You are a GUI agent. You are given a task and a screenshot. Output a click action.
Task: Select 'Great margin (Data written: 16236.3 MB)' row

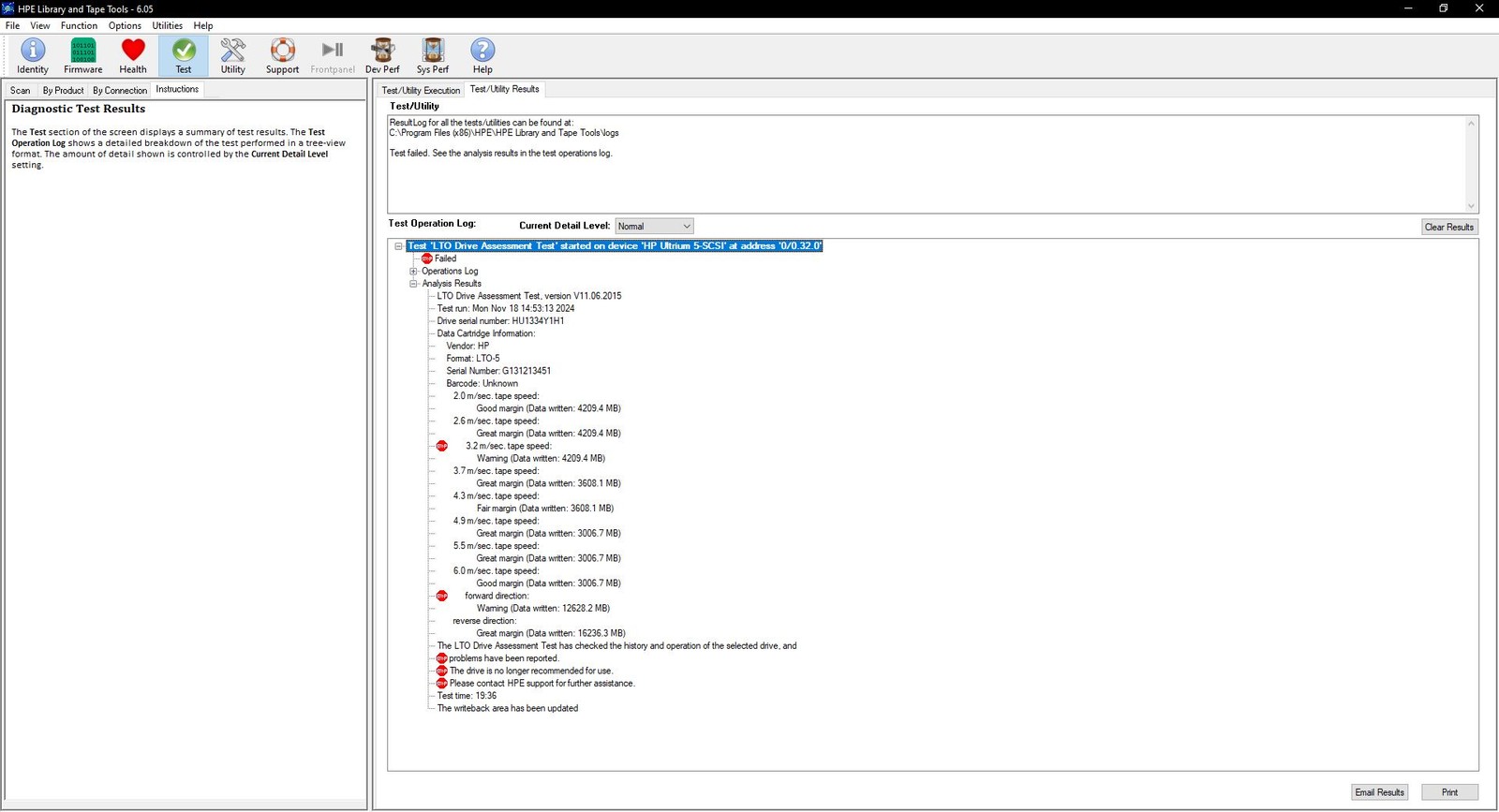pos(551,633)
